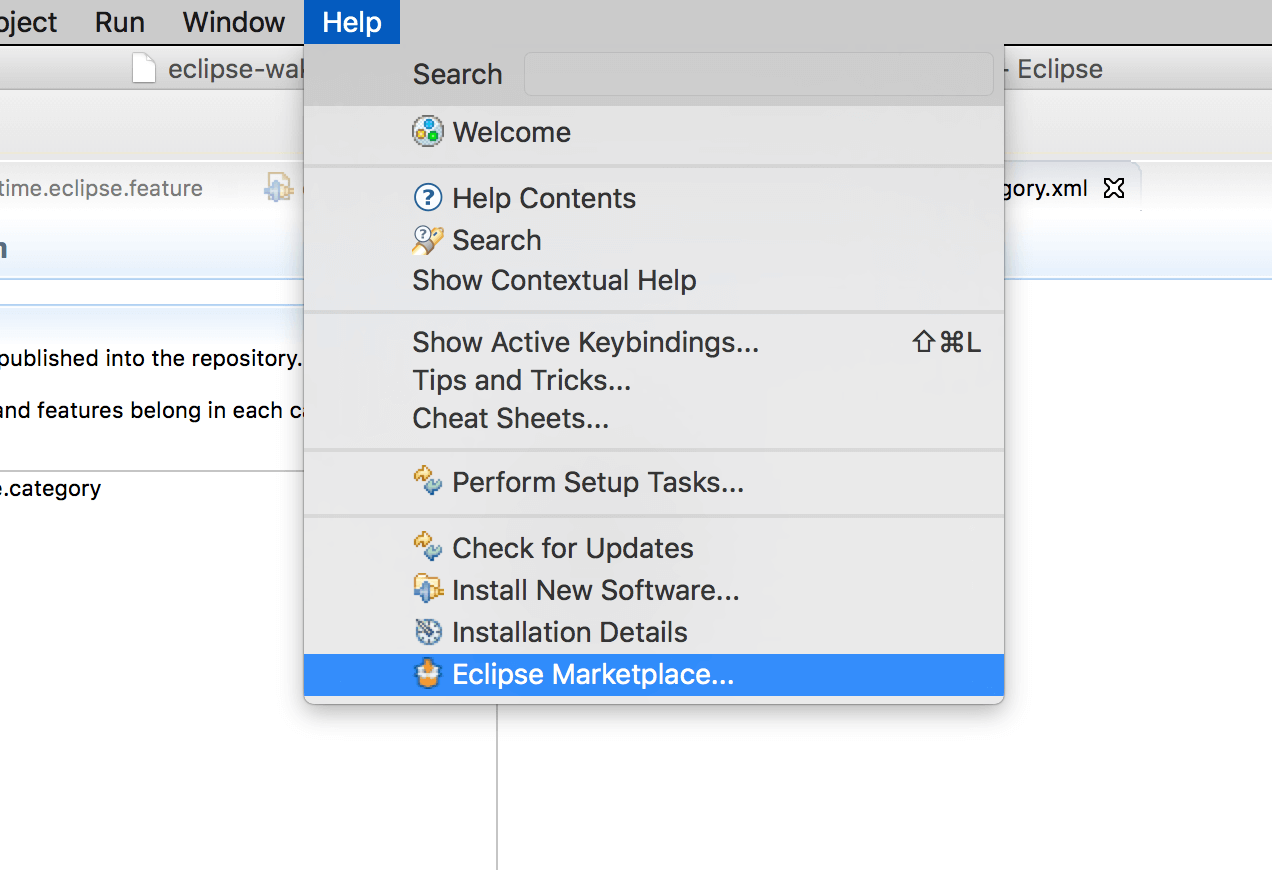Choose Installation Details menu item

click(654, 632)
